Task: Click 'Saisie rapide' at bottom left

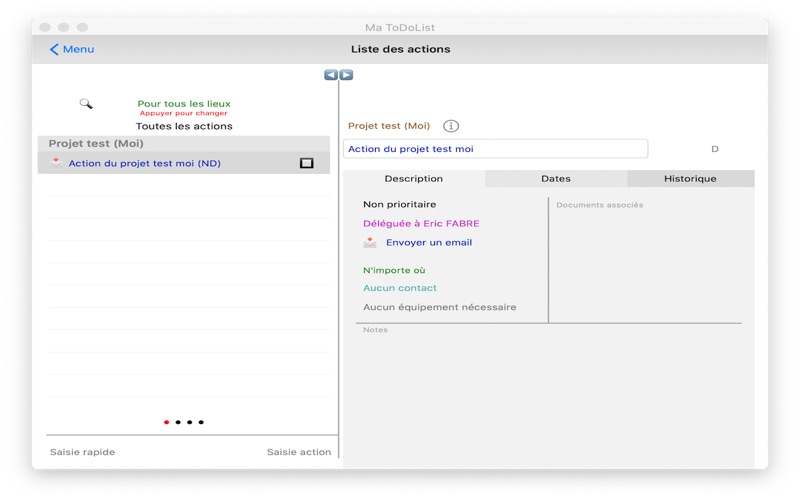Action: click(83, 452)
